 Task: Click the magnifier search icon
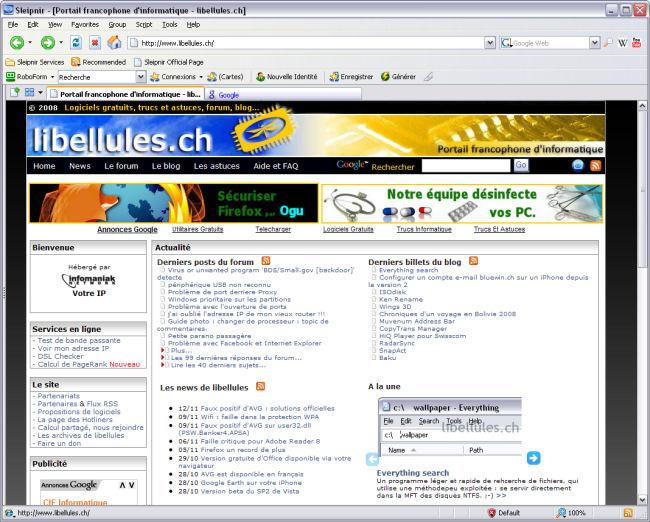tap(607, 43)
